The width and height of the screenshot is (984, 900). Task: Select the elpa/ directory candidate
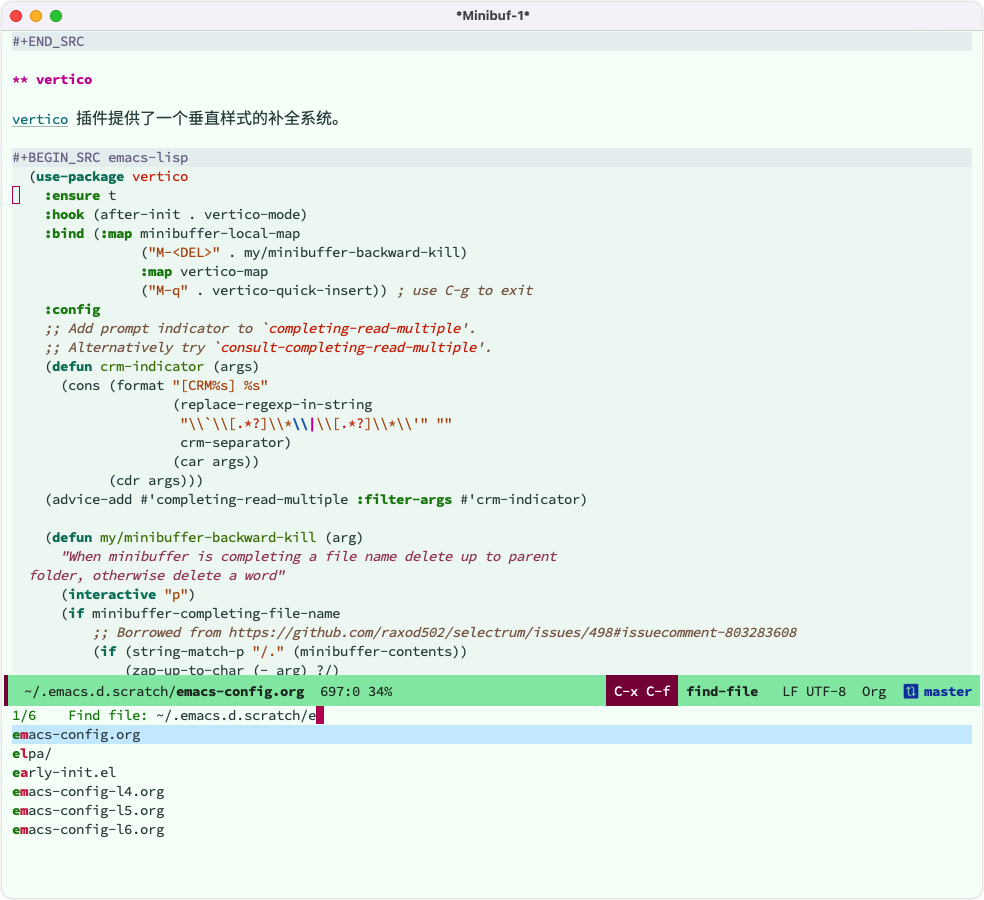[32, 754]
